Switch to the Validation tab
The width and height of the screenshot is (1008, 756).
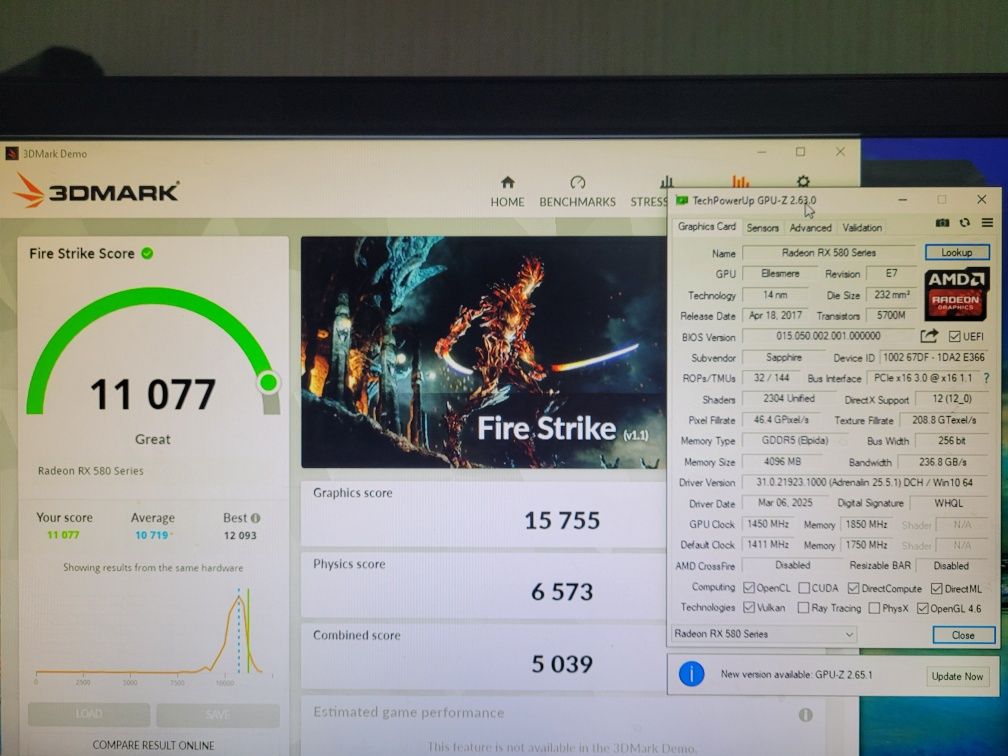pos(862,228)
